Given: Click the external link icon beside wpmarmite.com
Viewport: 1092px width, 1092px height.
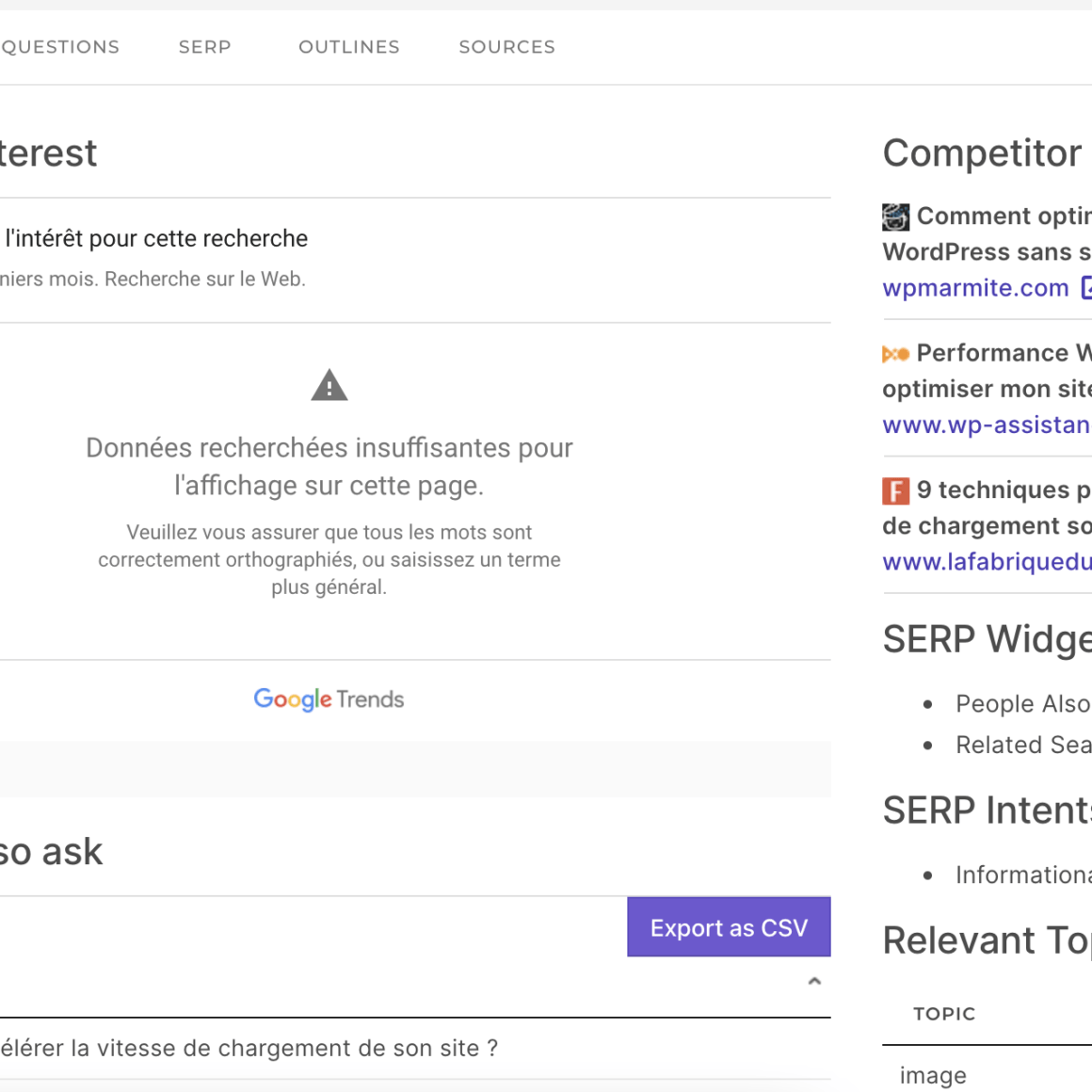Looking at the screenshot, I should pyautogui.click(x=1086, y=288).
